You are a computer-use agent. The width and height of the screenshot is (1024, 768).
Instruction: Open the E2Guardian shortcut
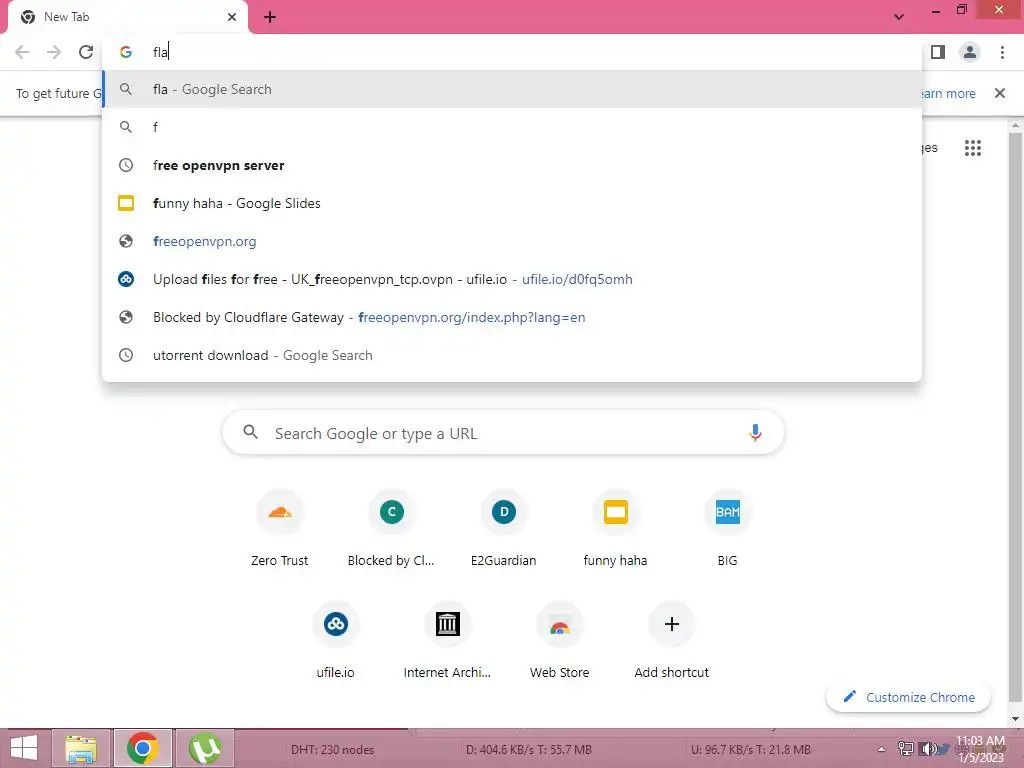(504, 530)
